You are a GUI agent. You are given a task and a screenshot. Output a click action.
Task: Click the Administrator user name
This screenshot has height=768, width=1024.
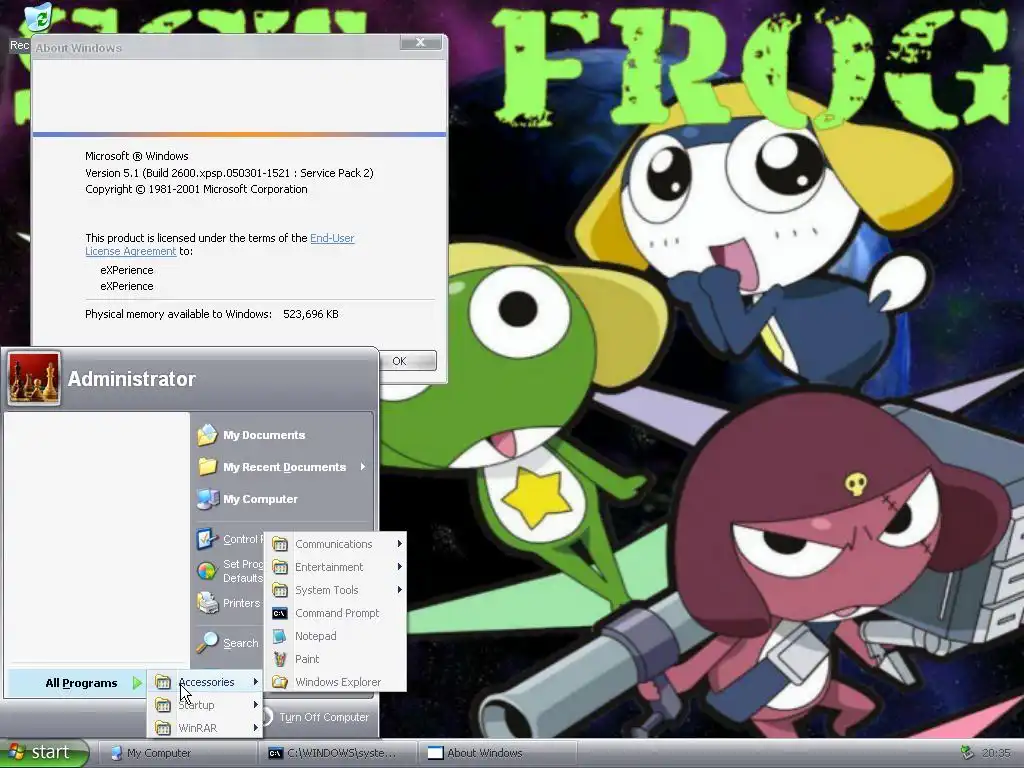pyautogui.click(x=131, y=379)
